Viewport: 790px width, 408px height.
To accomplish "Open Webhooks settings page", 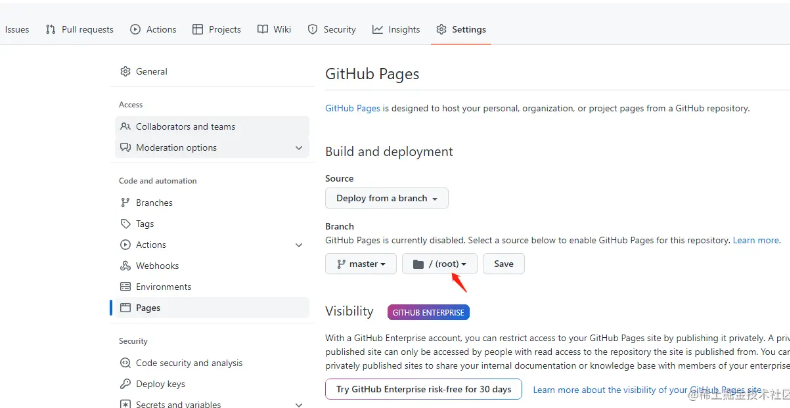I will click(x=212, y=266).
